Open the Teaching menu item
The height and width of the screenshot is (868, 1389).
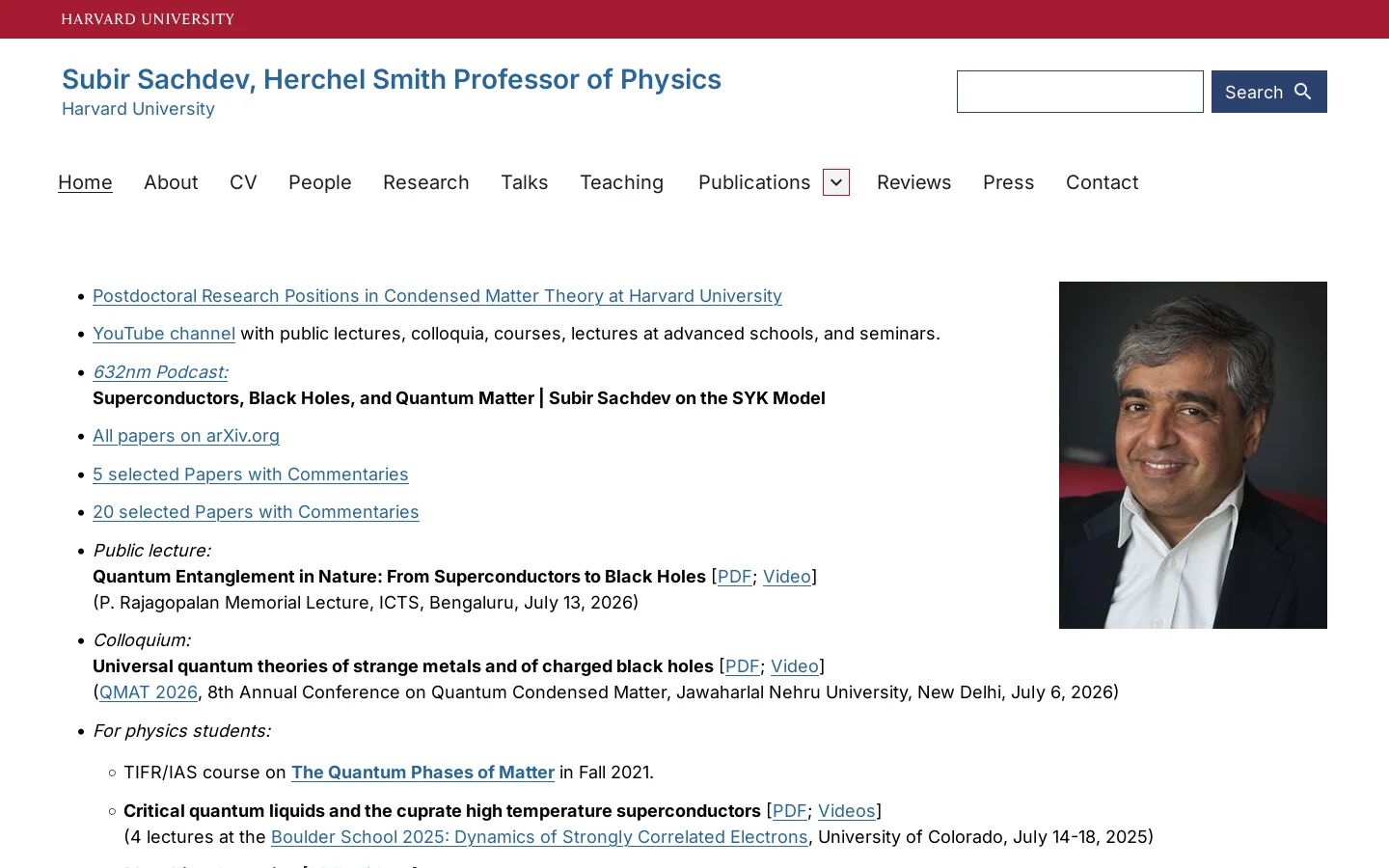[621, 182]
